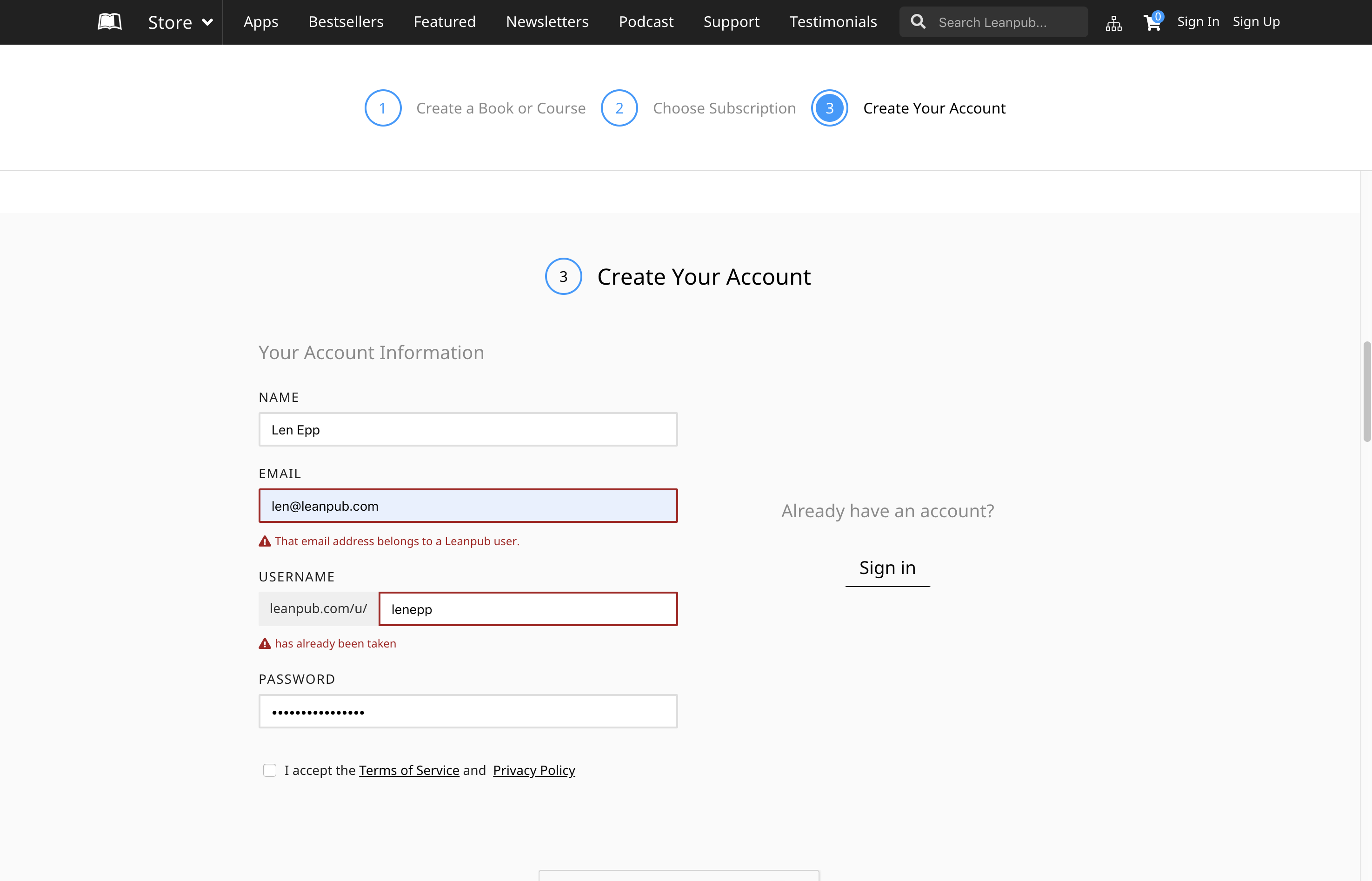This screenshot has height=881, width=1372.
Task: Open the shopping cart icon
Action: tap(1152, 22)
